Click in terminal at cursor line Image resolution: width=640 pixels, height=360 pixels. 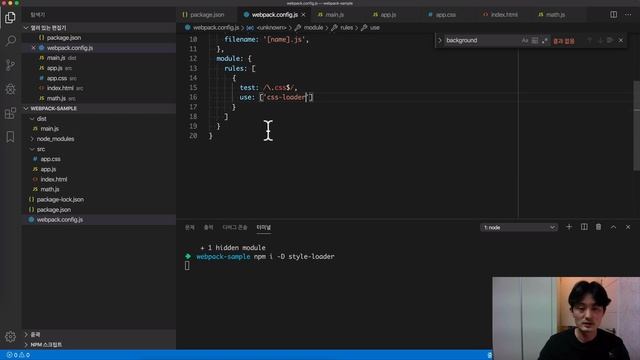click(187, 266)
